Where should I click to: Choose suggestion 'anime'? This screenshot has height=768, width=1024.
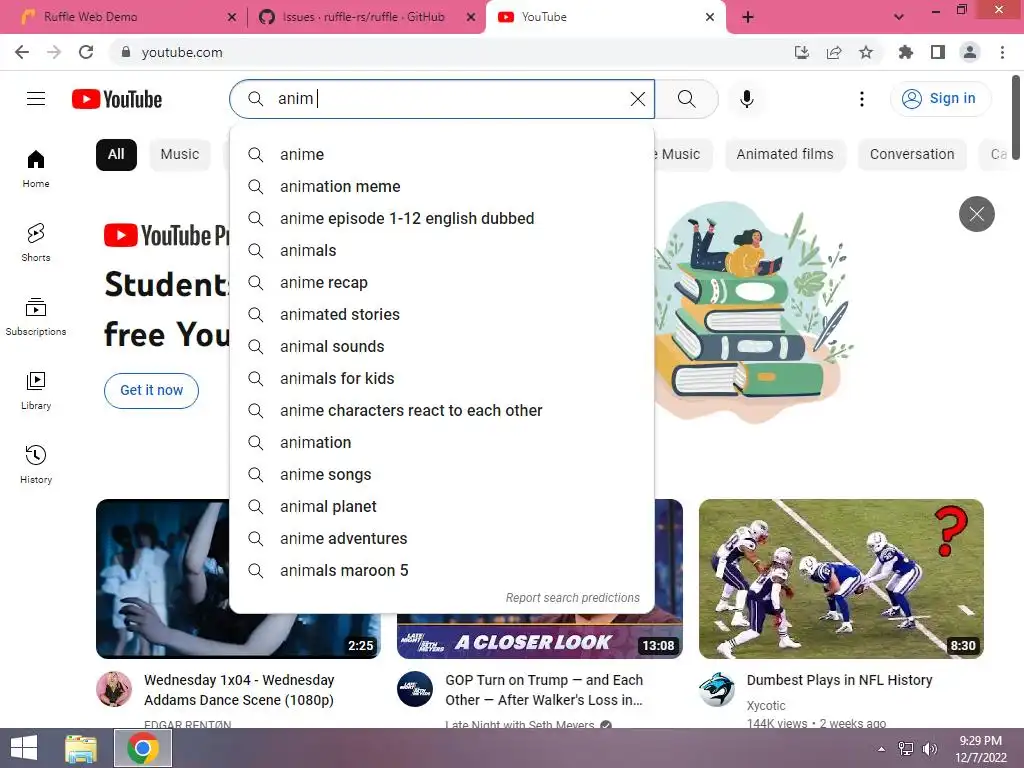click(442, 155)
